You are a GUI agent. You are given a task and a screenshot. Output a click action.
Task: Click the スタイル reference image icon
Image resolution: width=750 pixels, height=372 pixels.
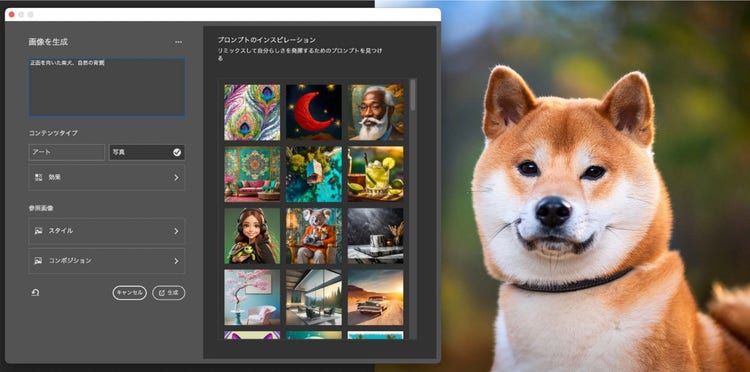coord(39,231)
